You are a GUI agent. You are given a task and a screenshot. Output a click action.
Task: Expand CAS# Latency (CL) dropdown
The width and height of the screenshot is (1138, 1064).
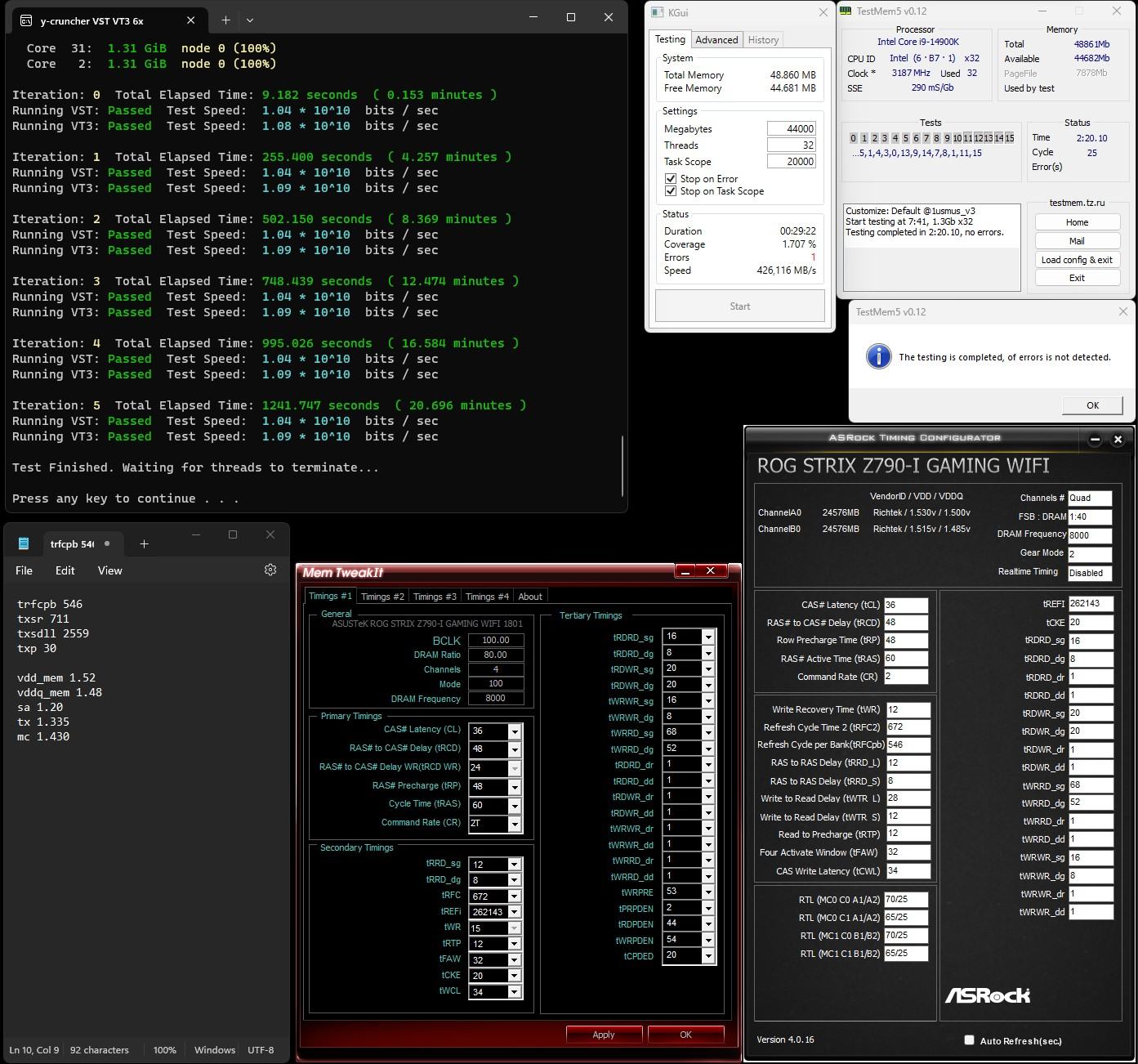click(x=515, y=731)
